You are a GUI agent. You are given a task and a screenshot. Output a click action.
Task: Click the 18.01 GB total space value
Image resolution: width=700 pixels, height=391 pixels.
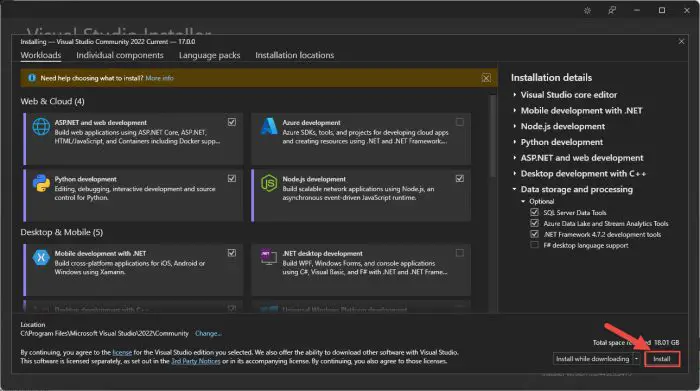pos(667,342)
